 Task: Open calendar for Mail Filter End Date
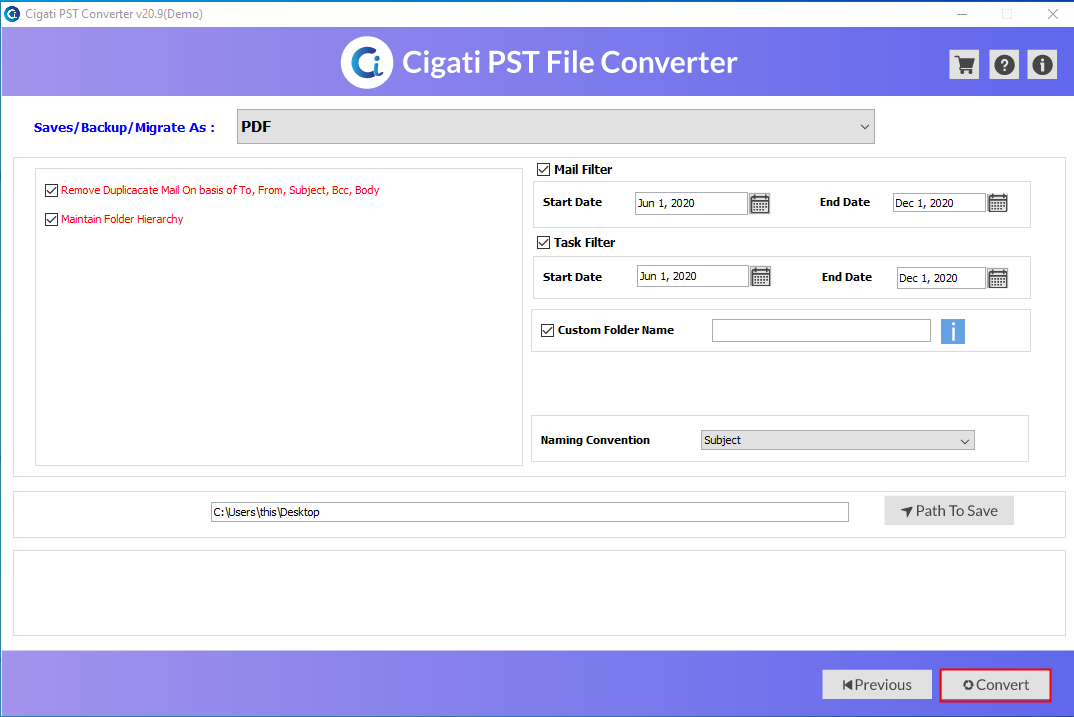tap(997, 203)
